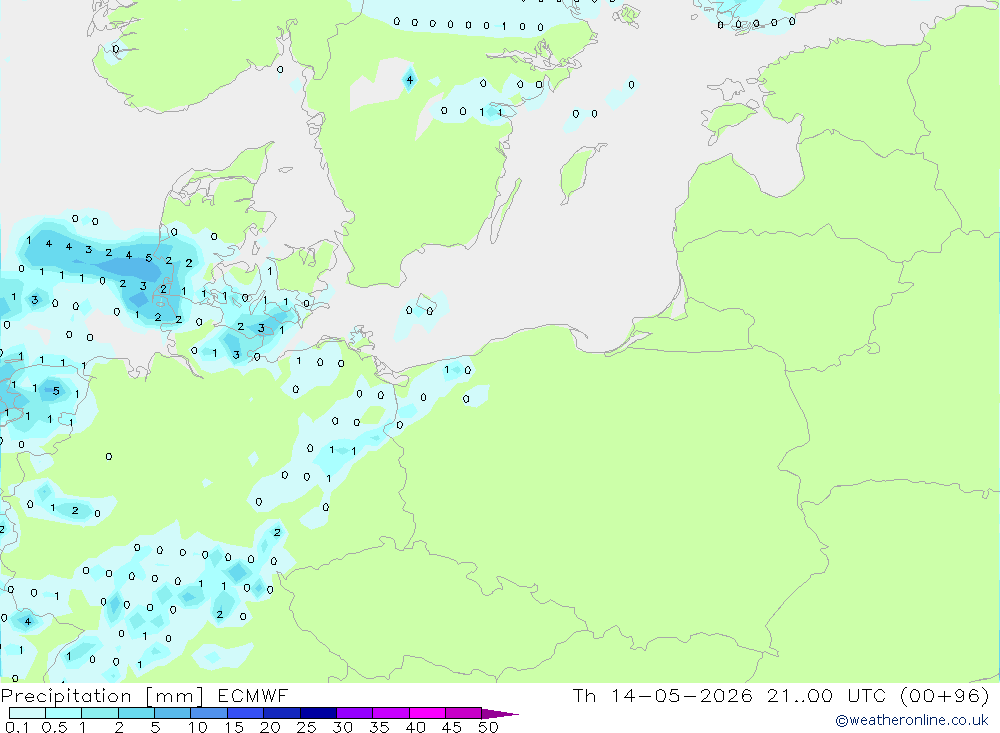The height and width of the screenshot is (733, 1000).
Task: Click the narrow Öland island off Sweden's coast
Action: tap(504, 211)
